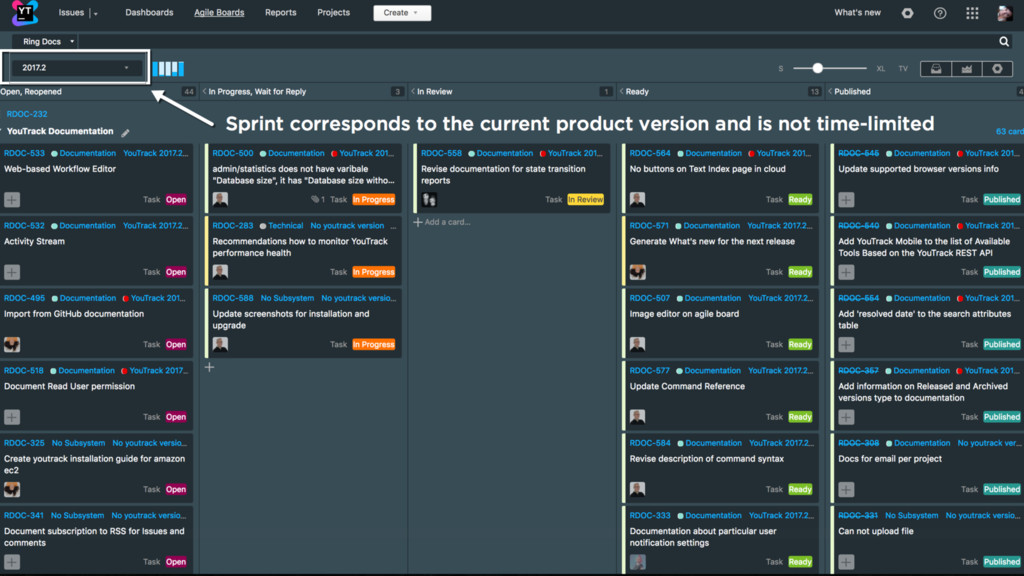The image size is (1024, 576).
Task: Open the backlog tray icon
Action: pyautogui.click(x=936, y=69)
